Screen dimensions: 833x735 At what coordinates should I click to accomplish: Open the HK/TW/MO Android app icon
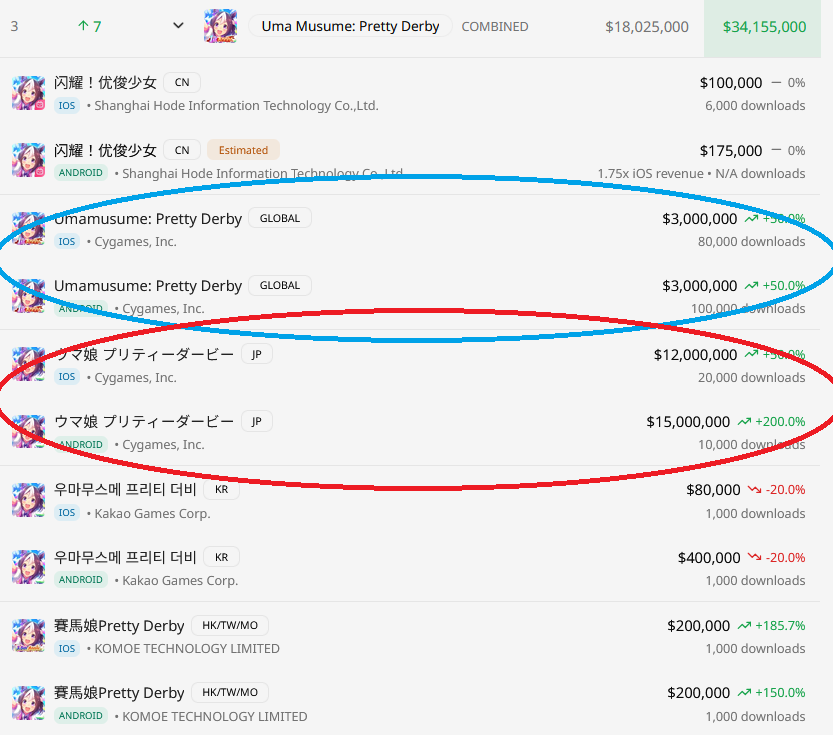tap(29, 703)
